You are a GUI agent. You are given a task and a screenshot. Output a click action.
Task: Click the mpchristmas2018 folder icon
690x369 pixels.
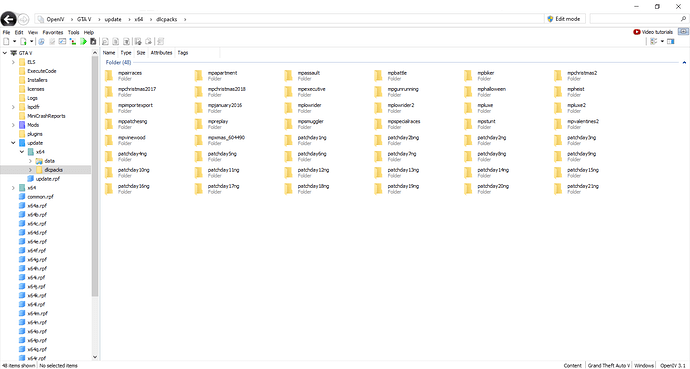point(199,92)
